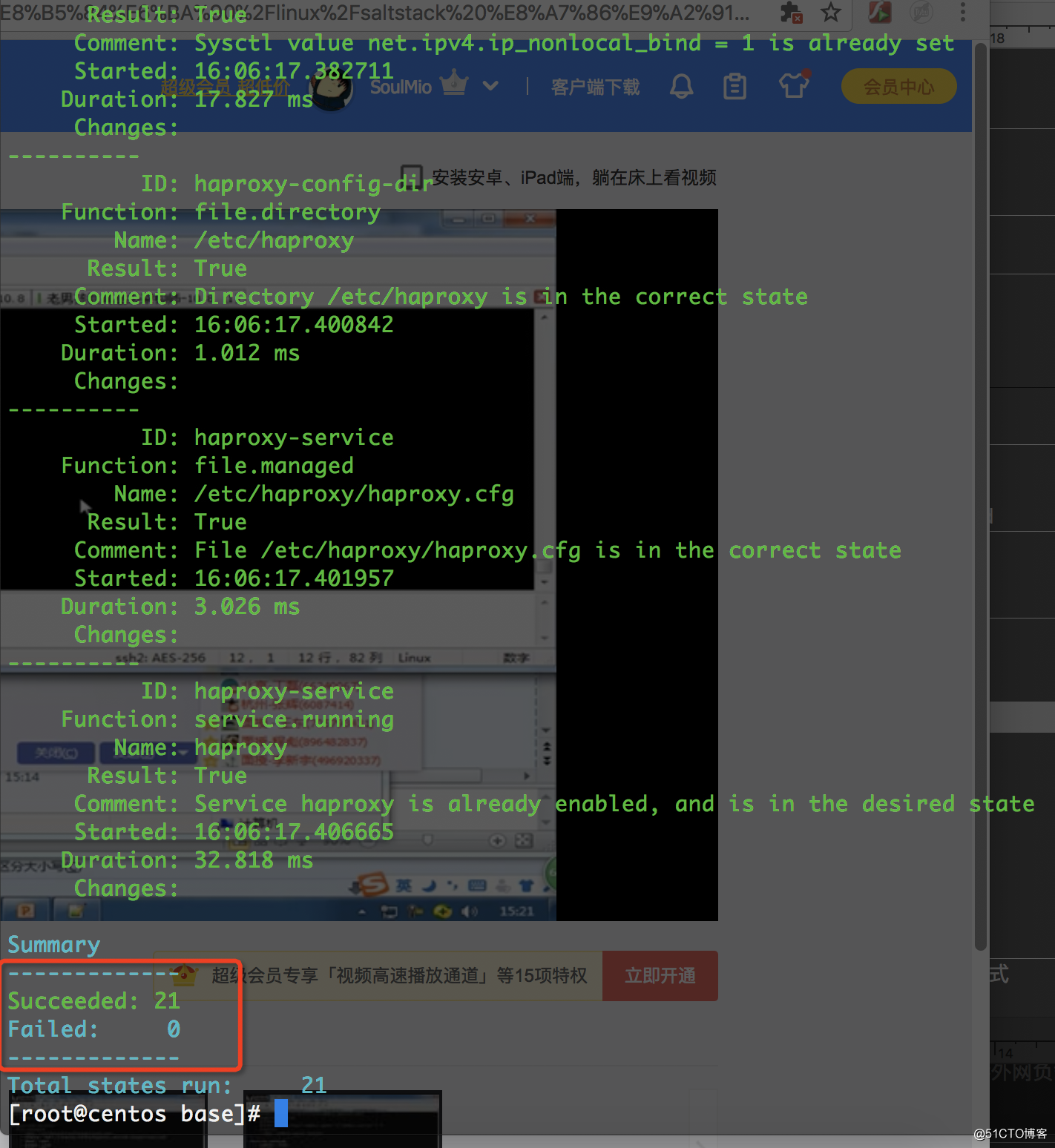The height and width of the screenshot is (1148, 1055).
Task: Select the path /etc/haproxy/haproxy.cfg in Name line
Action: click(x=354, y=494)
